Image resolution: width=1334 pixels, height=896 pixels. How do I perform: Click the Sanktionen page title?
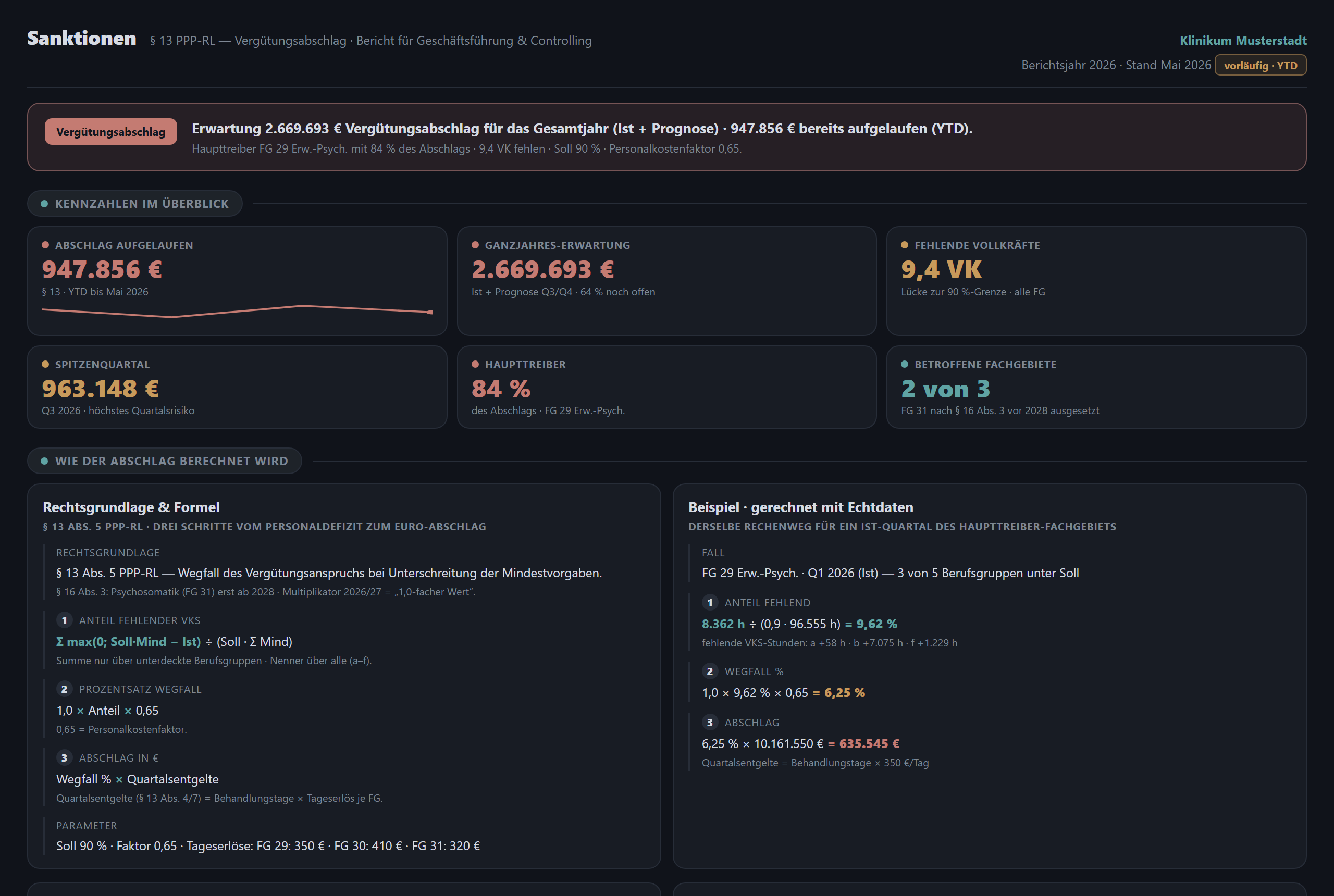pyautogui.click(x=82, y=38)
